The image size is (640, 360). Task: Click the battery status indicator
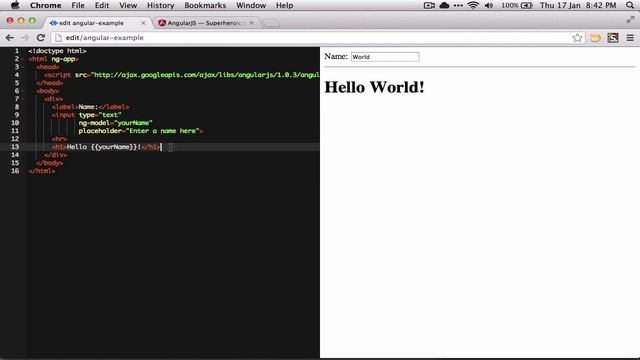click(x=517, y=5)
